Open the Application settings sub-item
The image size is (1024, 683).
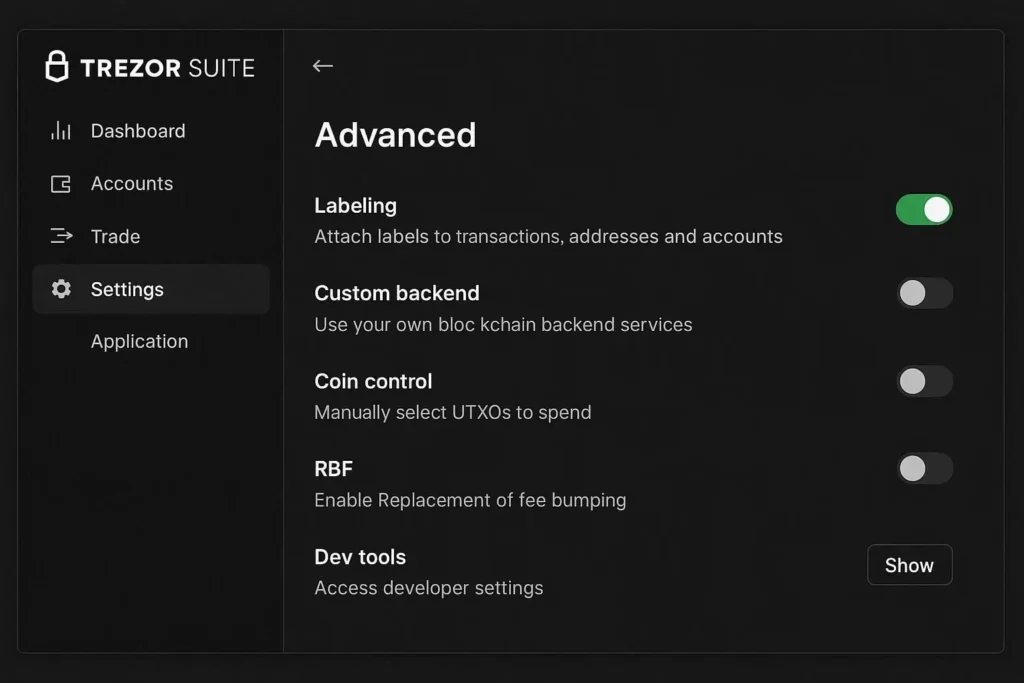pyautogui.click(x=139, y=342)
